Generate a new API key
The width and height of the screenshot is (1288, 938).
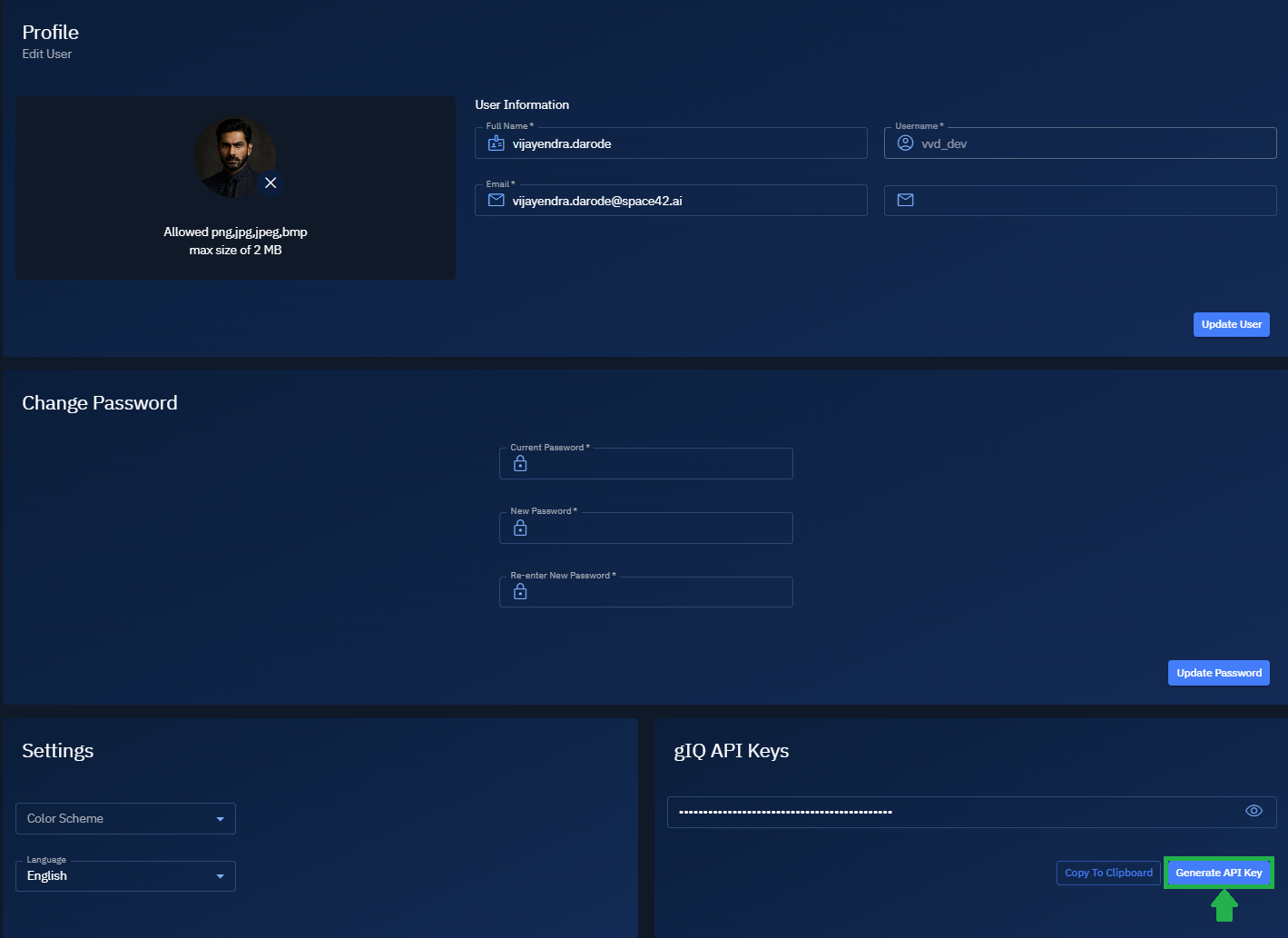(x=1218, y=872)
